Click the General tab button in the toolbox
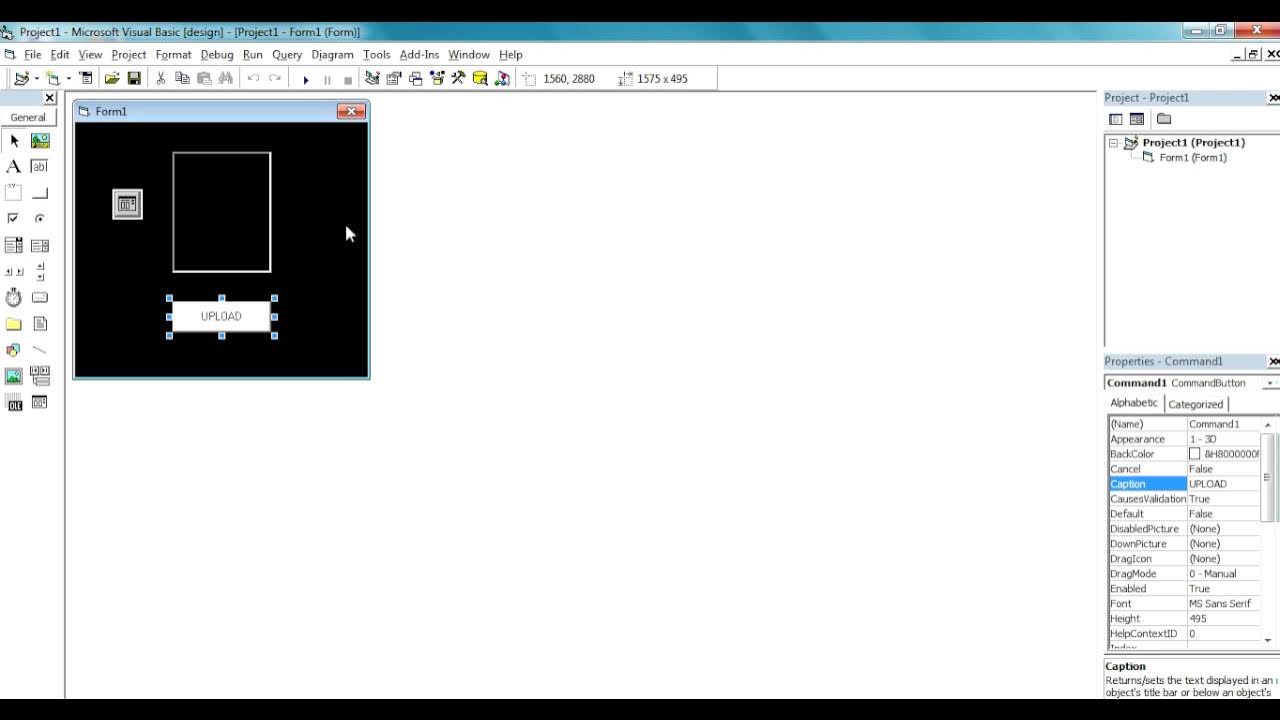Image resolution: width=1280 pixels, height=720 pixels. (28, 117)
